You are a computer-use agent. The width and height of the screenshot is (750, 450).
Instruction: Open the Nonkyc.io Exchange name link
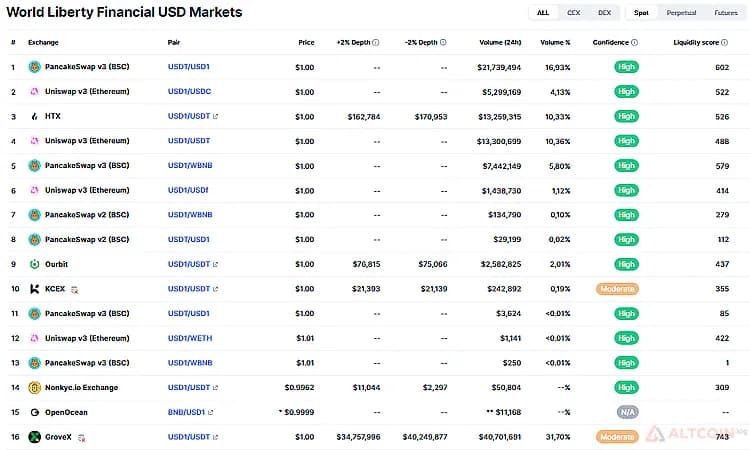pyautogui.click(x=81, y=387)
